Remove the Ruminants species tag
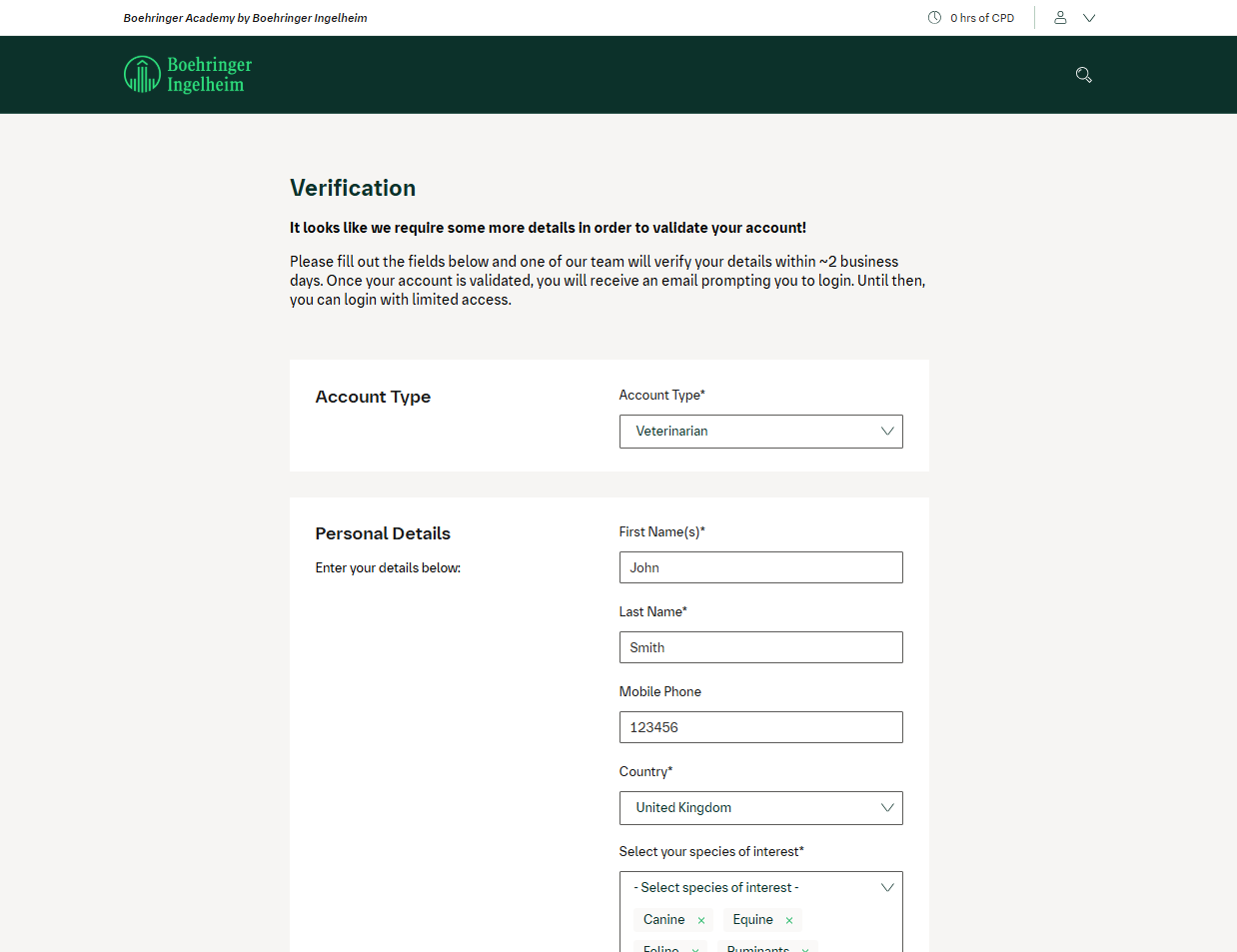Image resolution: width=1237 pixels, height=952 pixels. (x=805, y=947)
